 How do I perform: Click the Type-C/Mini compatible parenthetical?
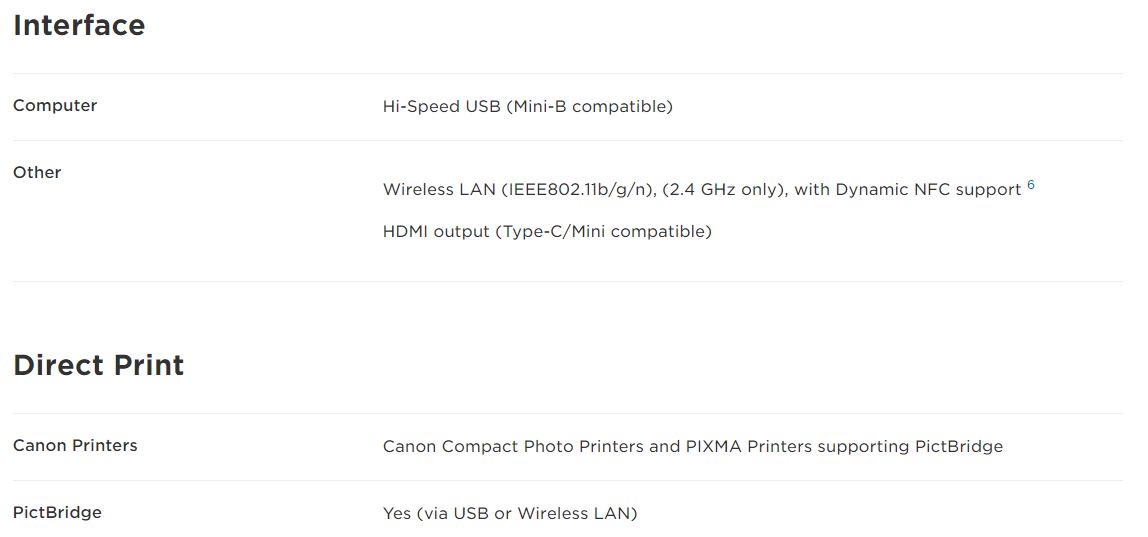(x=603, y=232)
